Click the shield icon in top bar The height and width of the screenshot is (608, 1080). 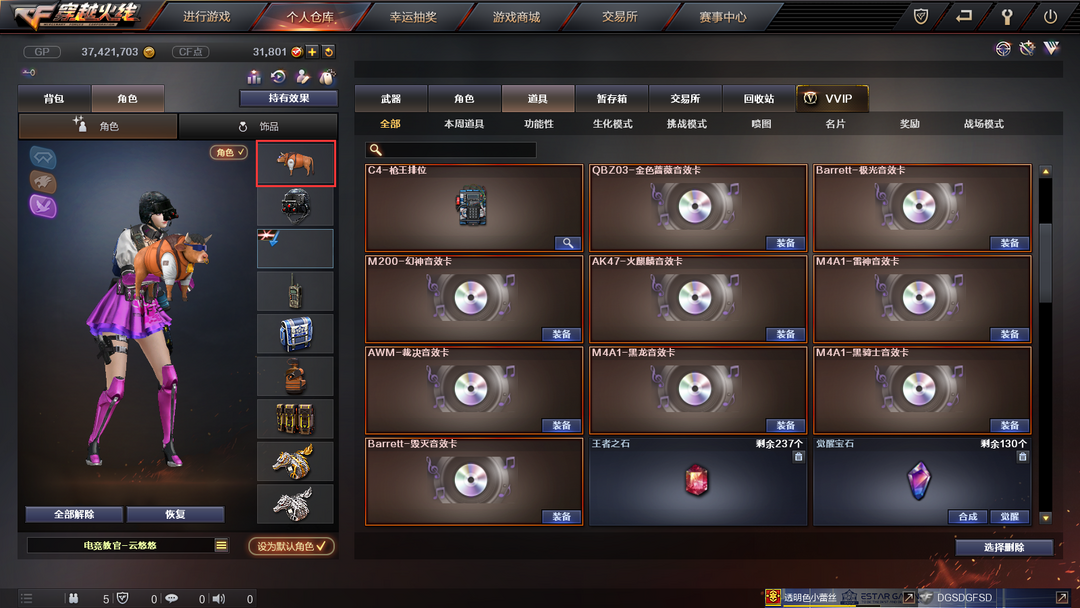920,17
